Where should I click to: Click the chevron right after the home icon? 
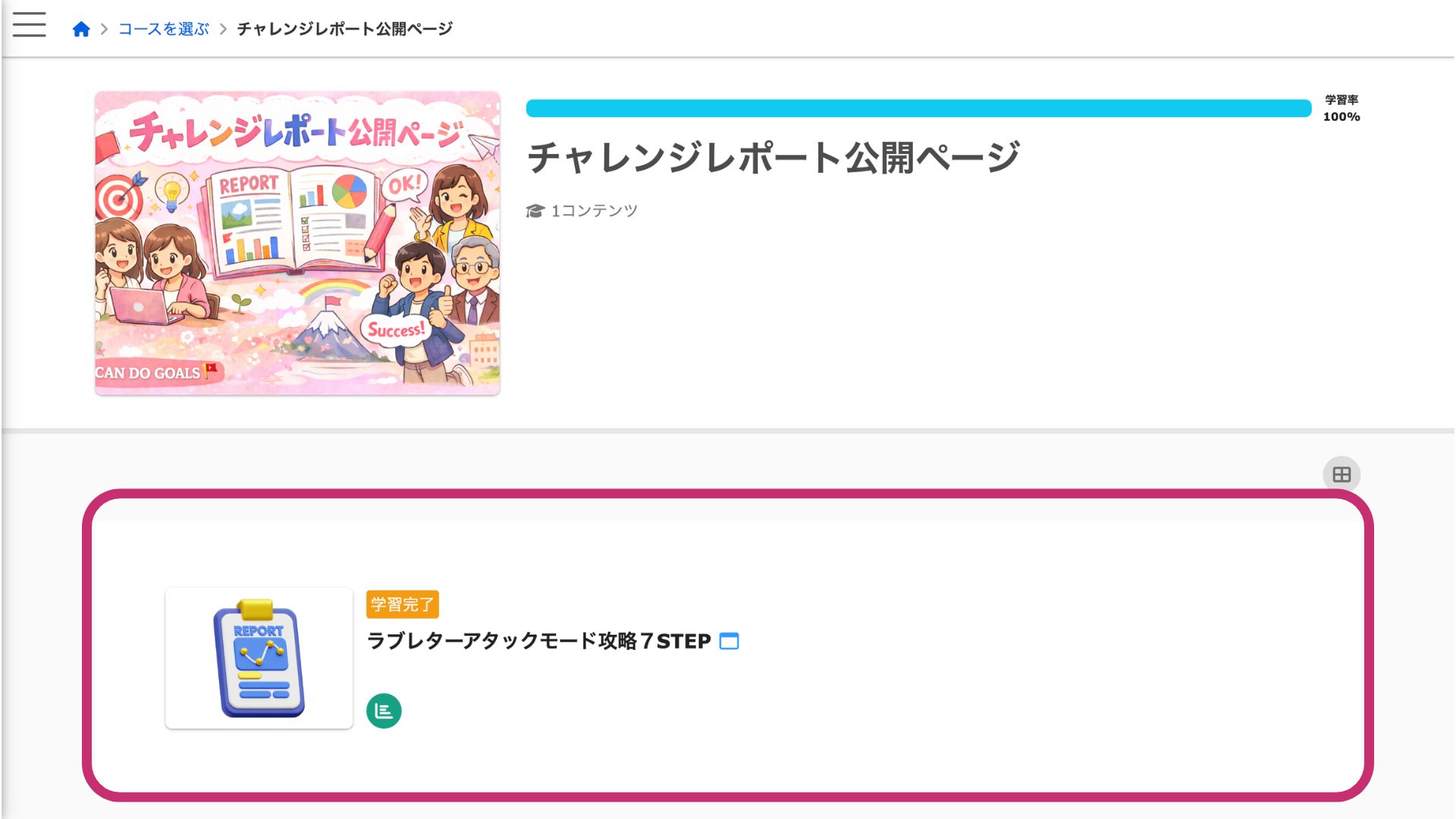coord(104,30)
